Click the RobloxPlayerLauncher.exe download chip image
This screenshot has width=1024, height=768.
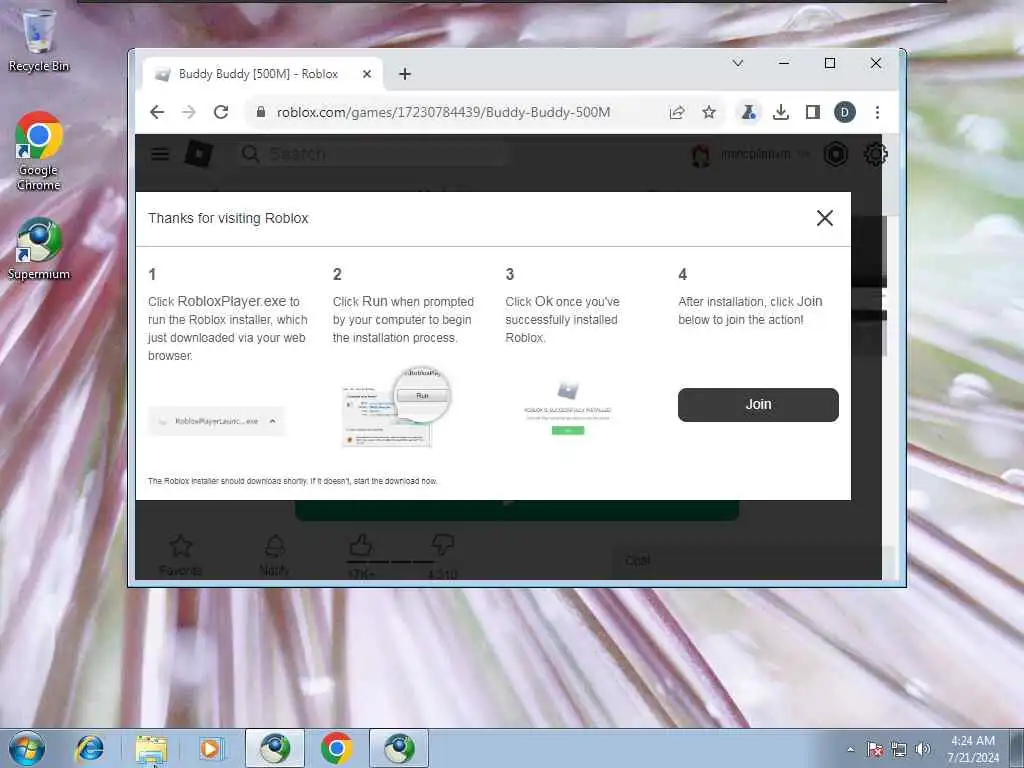click(216, 421)
